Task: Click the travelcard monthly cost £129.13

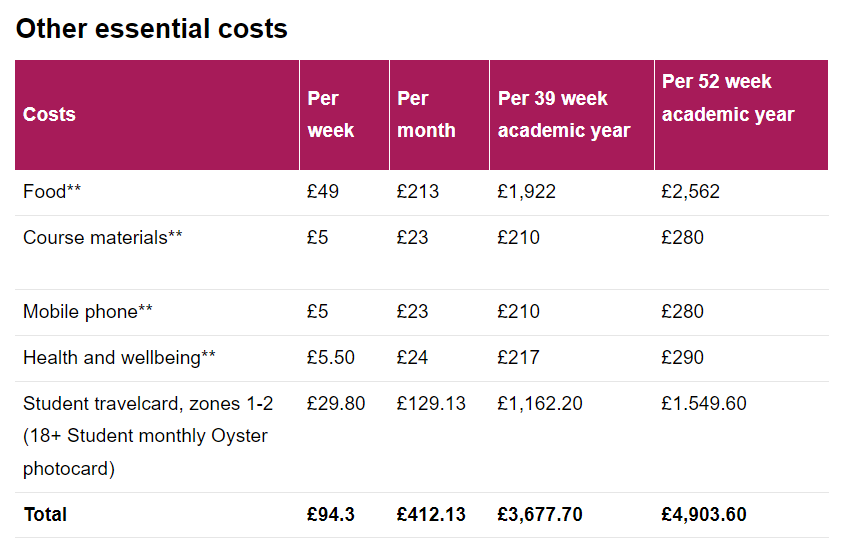Action: (x=431, y=404)
